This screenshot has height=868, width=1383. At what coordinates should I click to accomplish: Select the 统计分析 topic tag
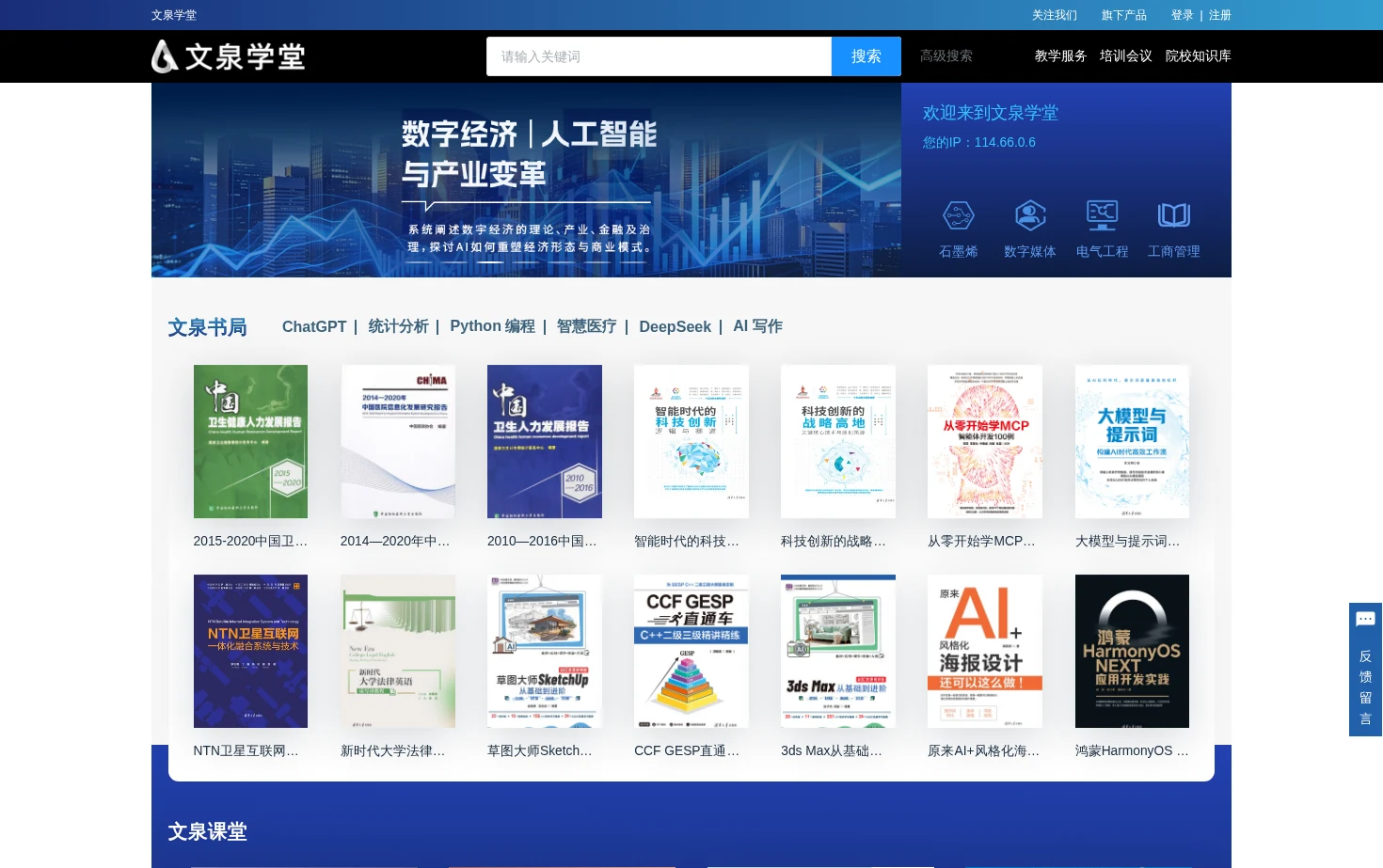click(398, 326)
